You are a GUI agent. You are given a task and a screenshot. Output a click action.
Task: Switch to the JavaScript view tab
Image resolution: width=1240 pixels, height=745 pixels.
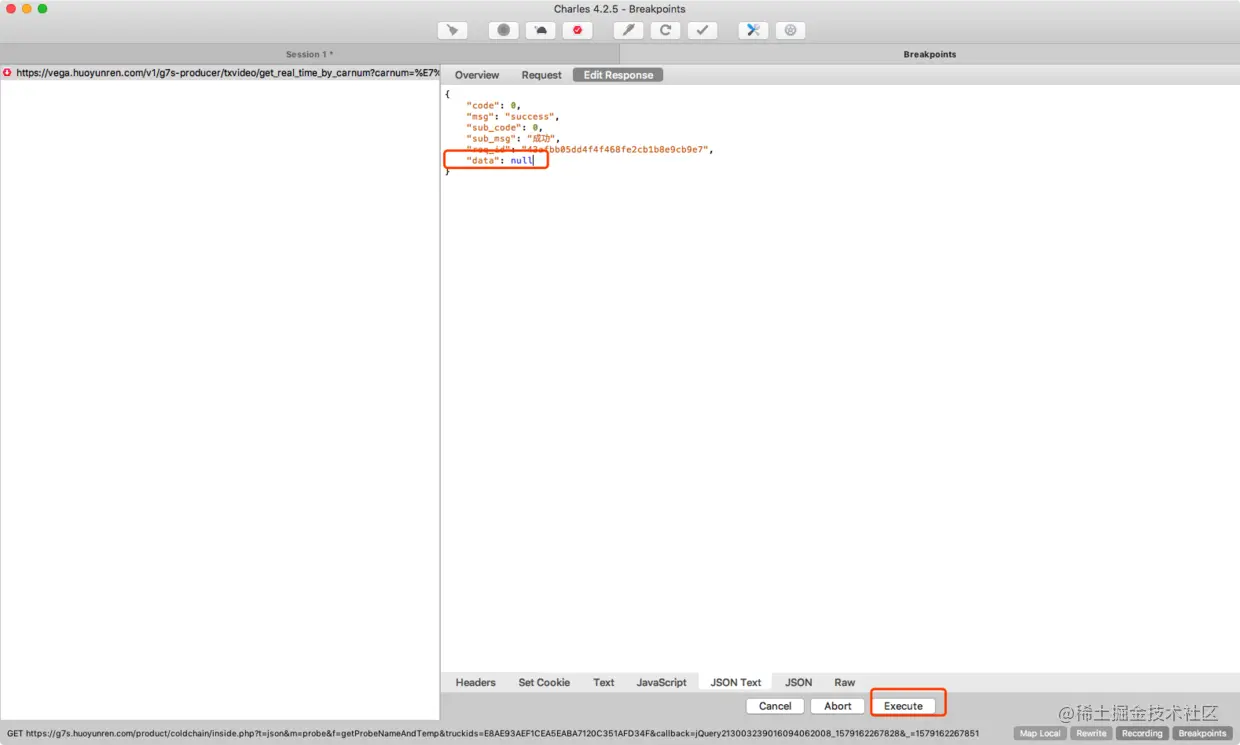tap(661, 682)
